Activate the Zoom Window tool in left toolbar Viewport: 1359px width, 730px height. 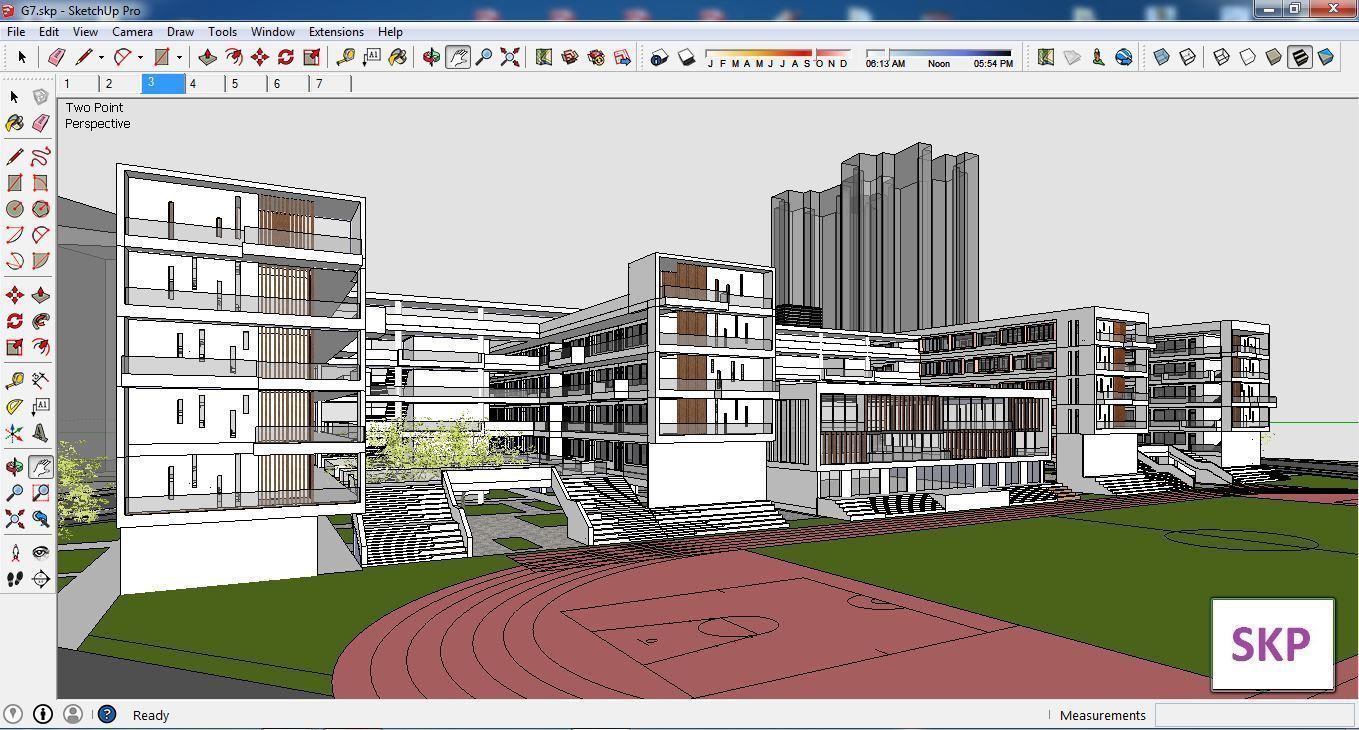click(40, 493)
